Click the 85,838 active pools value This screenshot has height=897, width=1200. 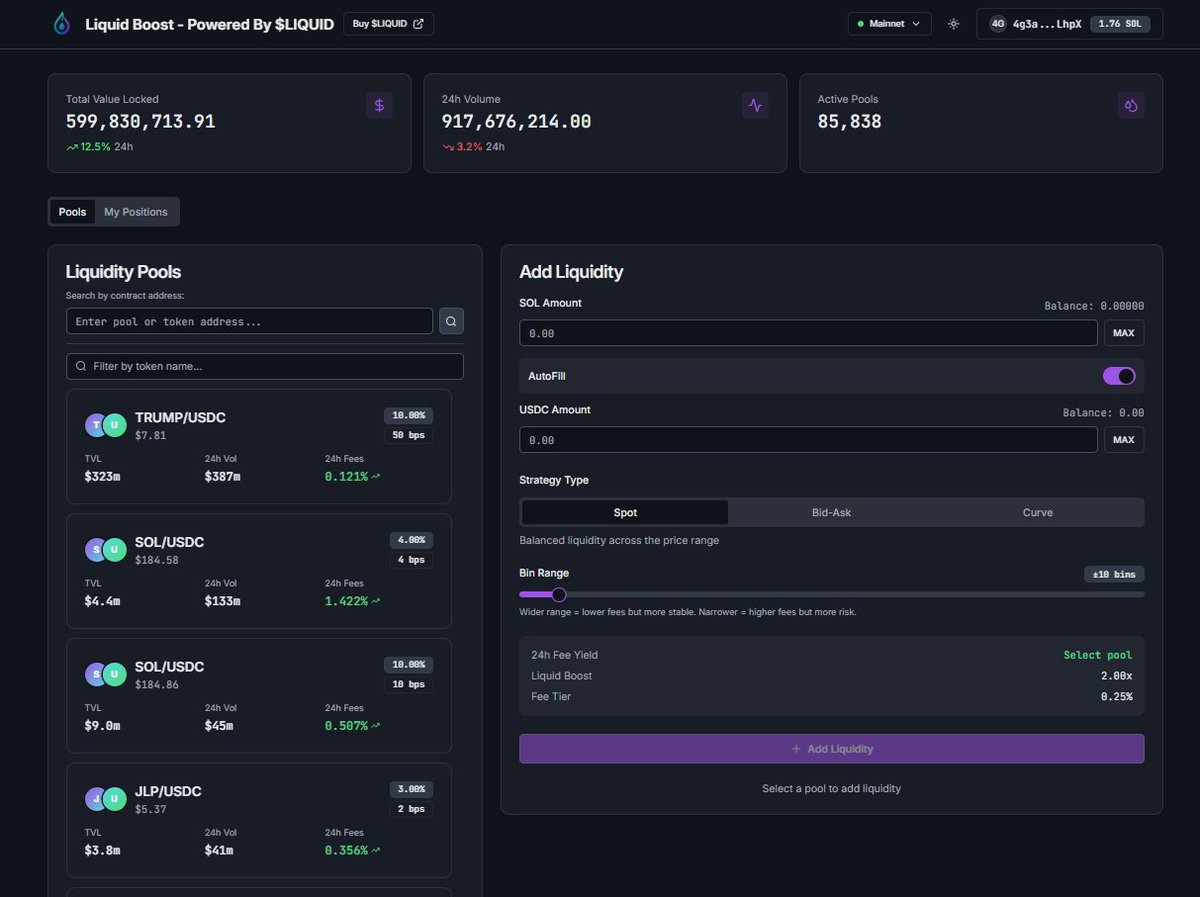850,122
